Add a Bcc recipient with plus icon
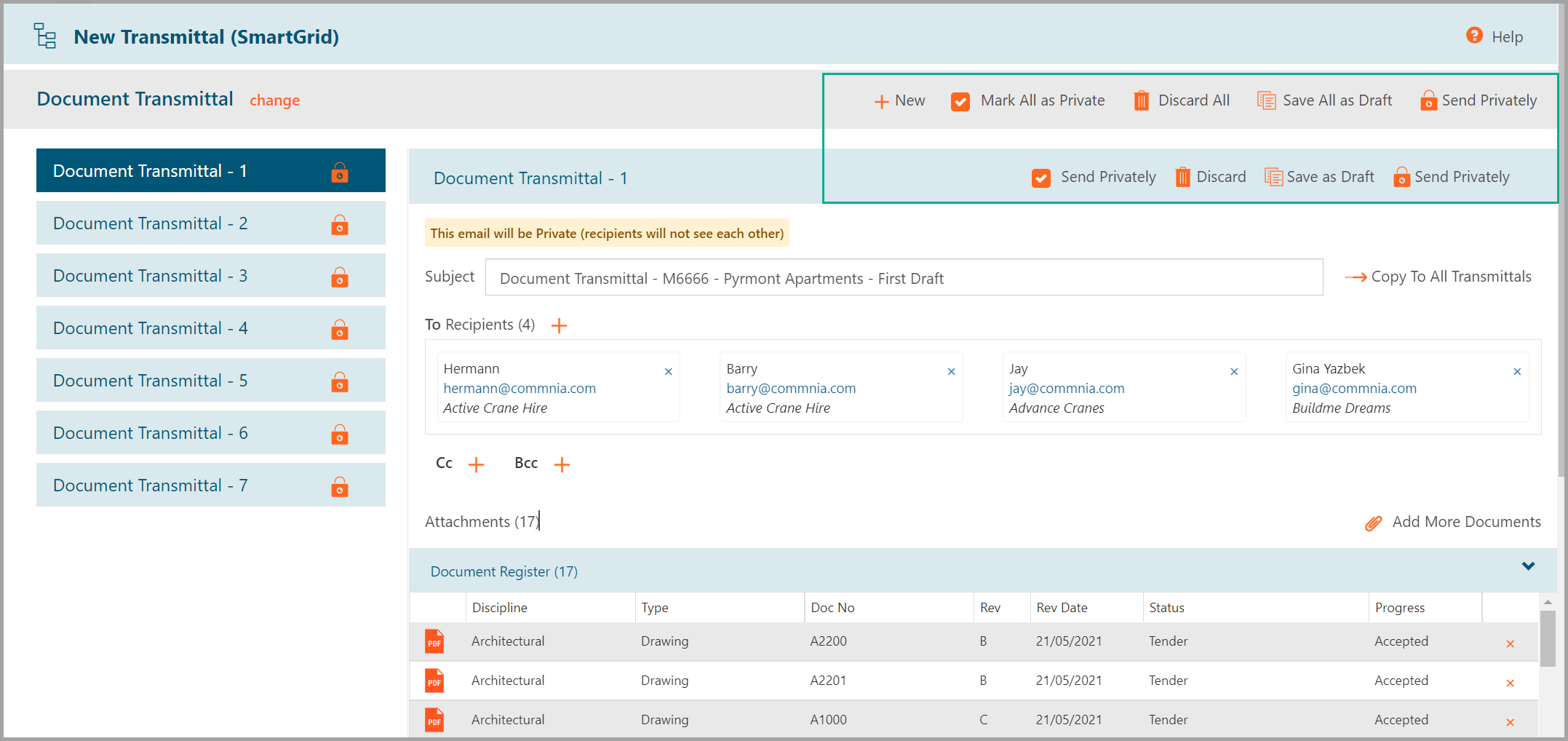1568x741 pixels. point(562,464)
